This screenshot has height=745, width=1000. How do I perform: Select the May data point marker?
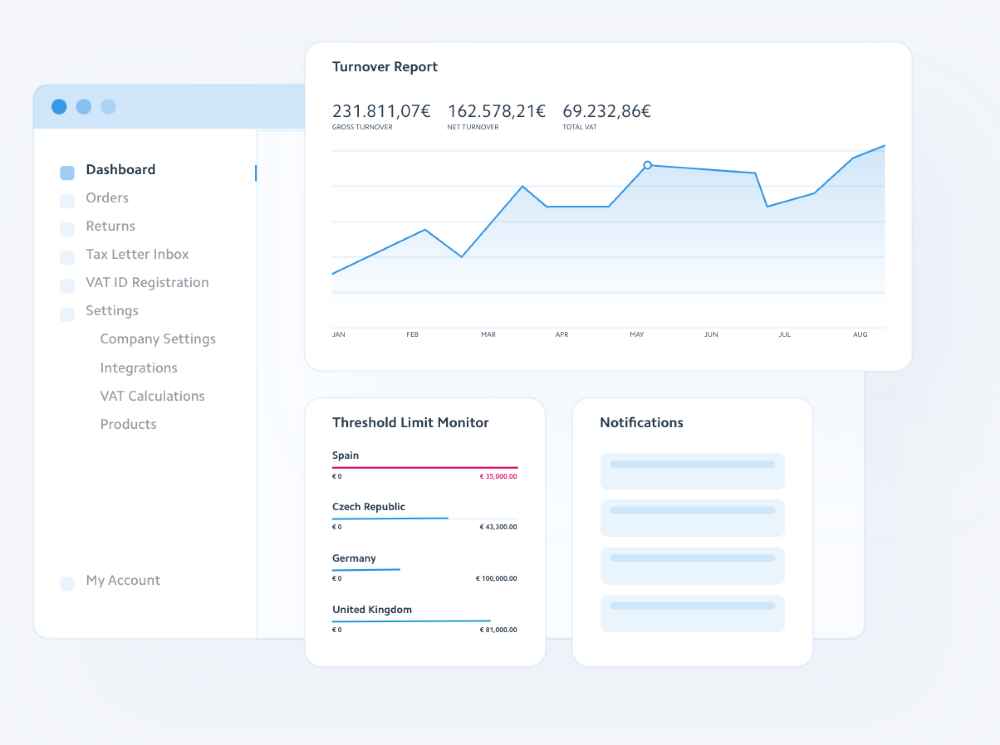point(647,165)
